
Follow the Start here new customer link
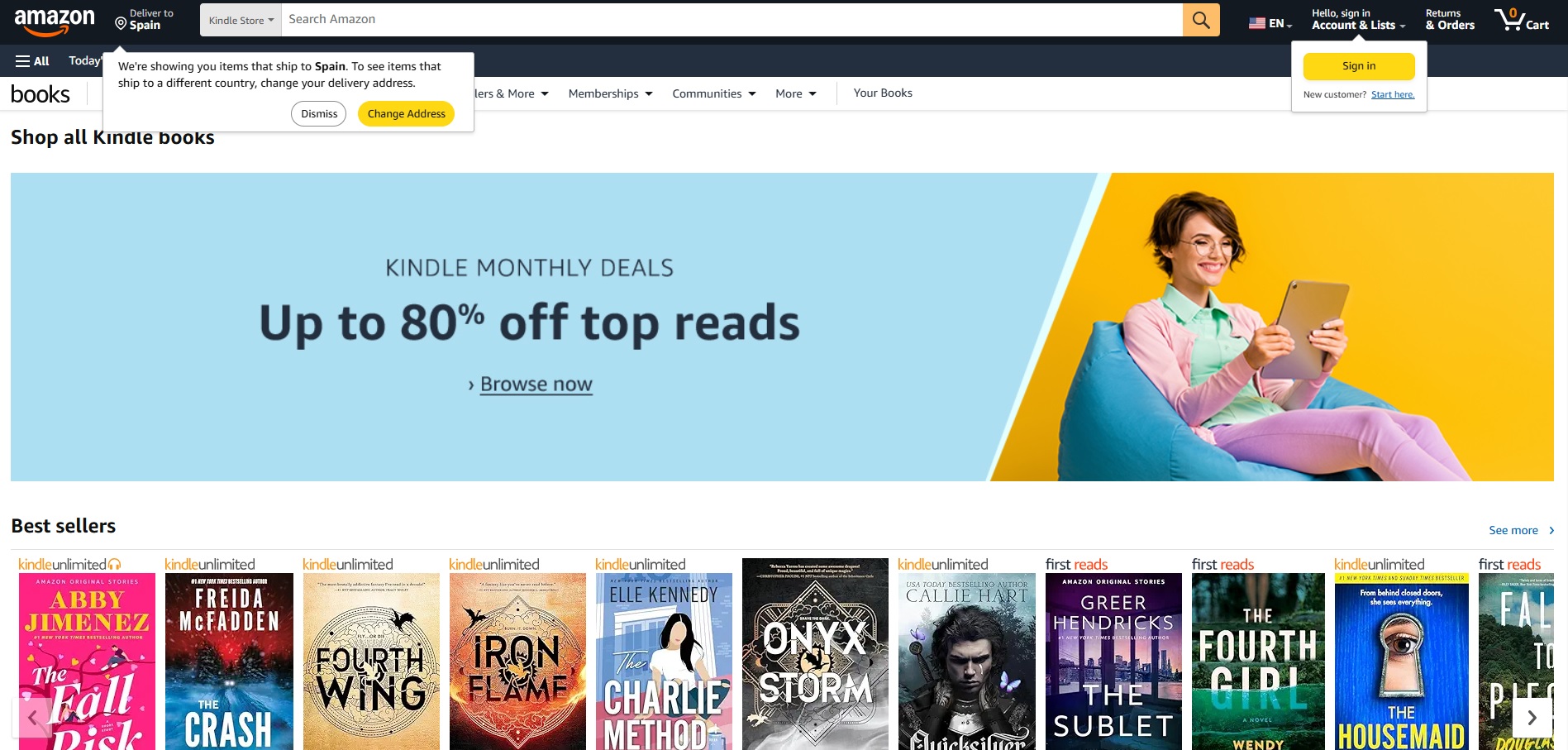click(x=1393, y=94)
